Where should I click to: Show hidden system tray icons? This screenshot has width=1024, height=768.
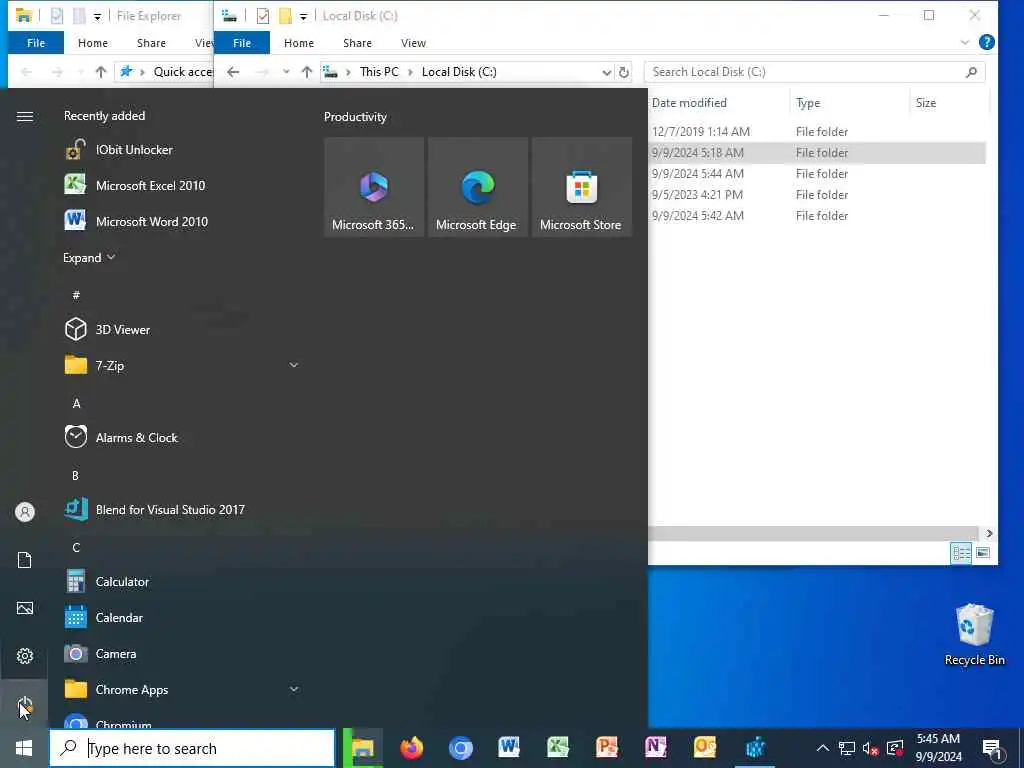pyautogui.click(x=823, y=748)
